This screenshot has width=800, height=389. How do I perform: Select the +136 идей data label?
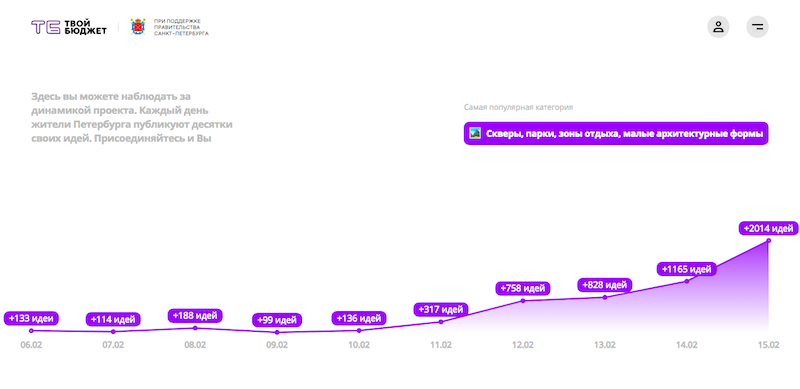click(359, 319)
